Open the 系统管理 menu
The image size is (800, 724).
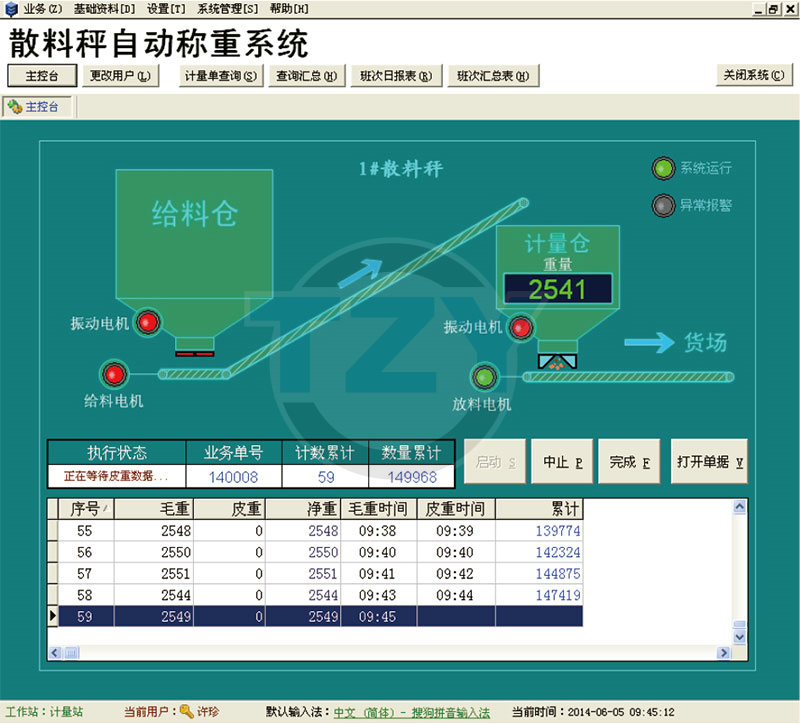(227, 8)
